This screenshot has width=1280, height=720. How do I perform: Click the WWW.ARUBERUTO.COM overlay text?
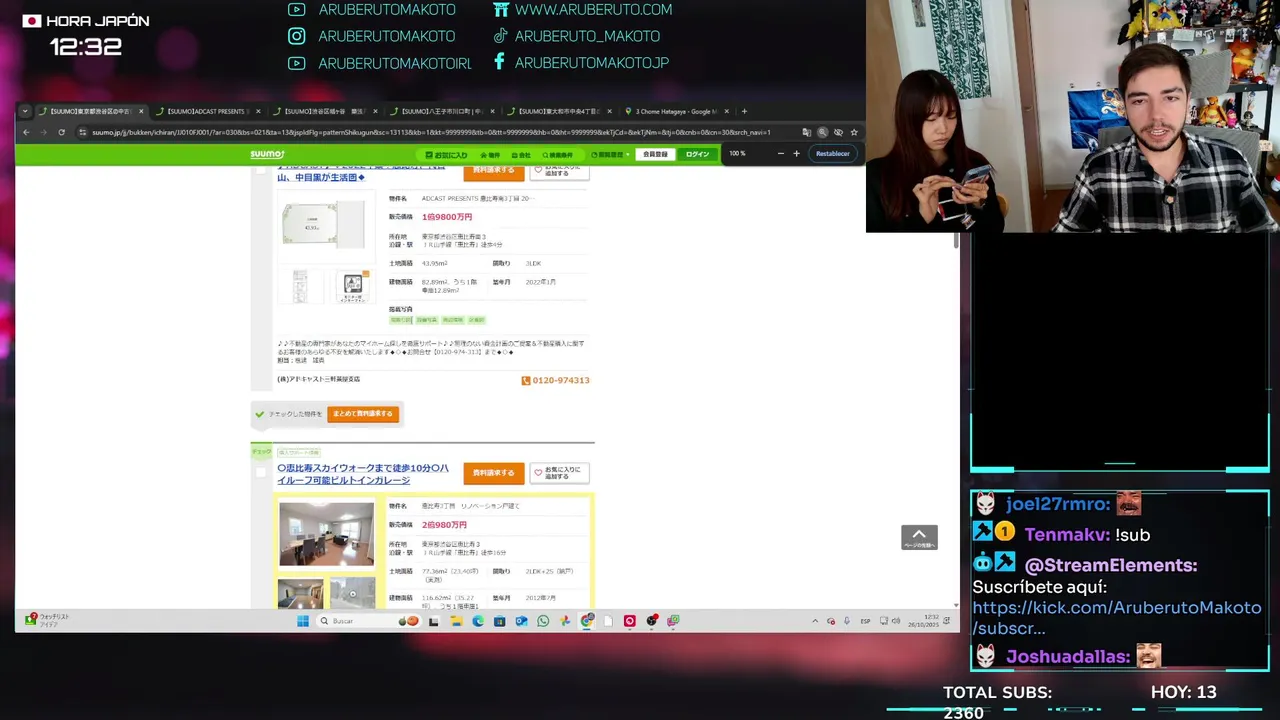[593, 10]
